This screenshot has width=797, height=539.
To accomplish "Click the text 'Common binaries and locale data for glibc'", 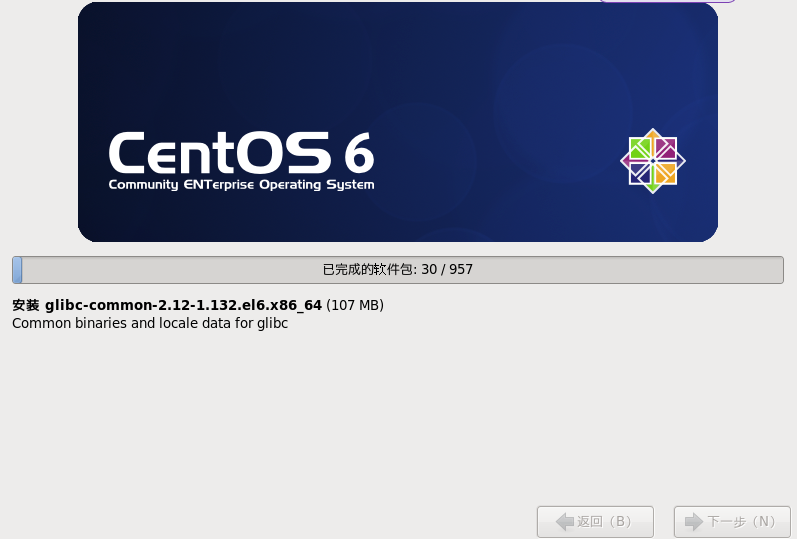I will pyautogui.click(x=150, y=323).
